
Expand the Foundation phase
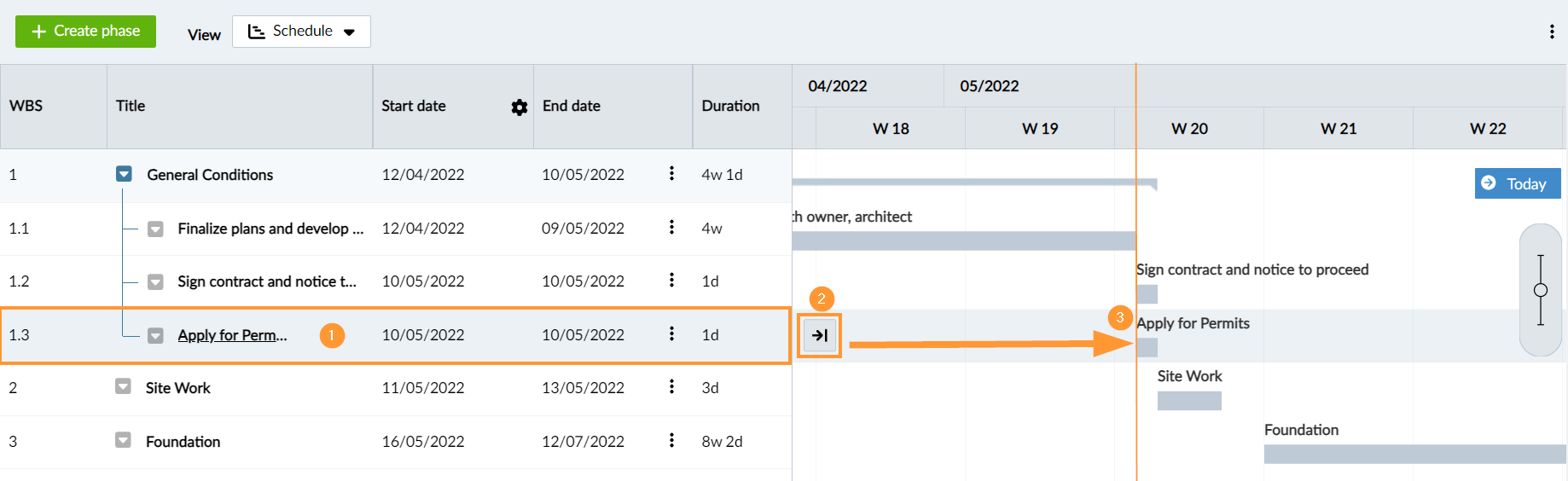point(123,441)
